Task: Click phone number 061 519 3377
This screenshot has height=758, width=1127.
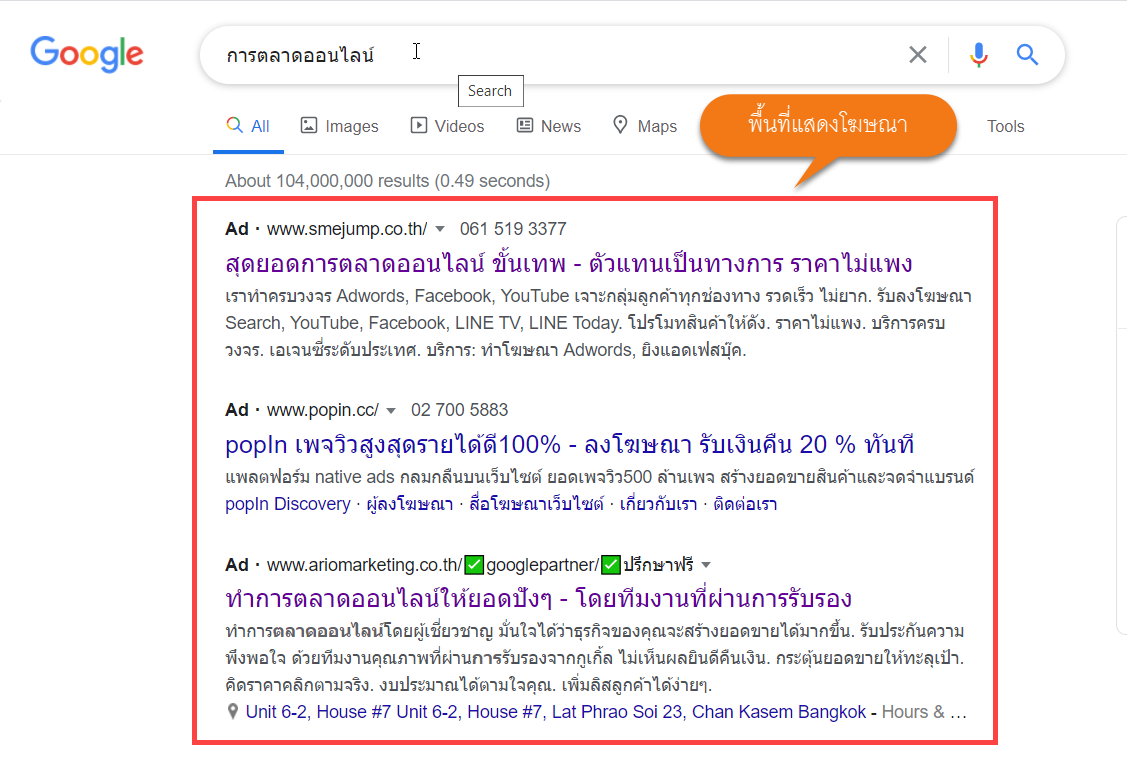Action: pyautogui.click(x=513, y=229)
